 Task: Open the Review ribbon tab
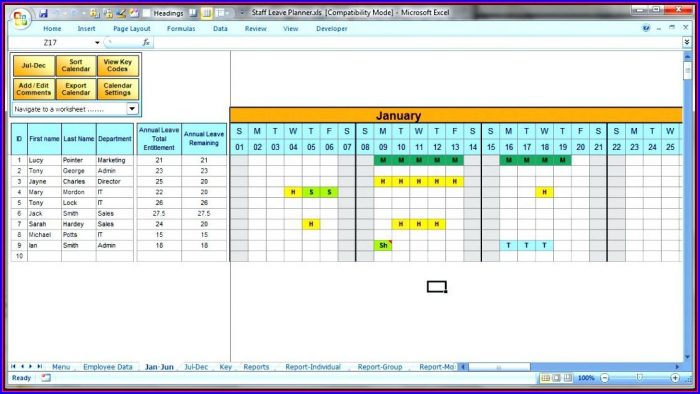(x=255, y=29)
